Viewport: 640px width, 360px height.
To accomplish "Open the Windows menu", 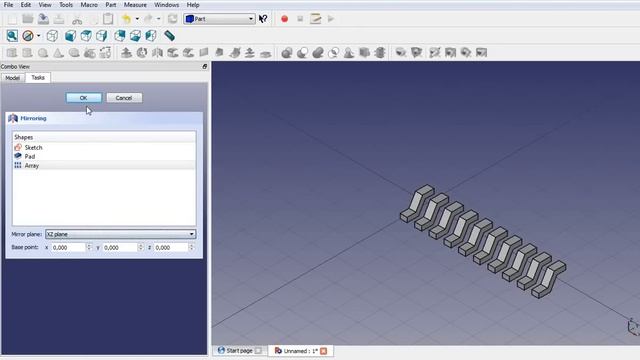I will tap(167, 5).
